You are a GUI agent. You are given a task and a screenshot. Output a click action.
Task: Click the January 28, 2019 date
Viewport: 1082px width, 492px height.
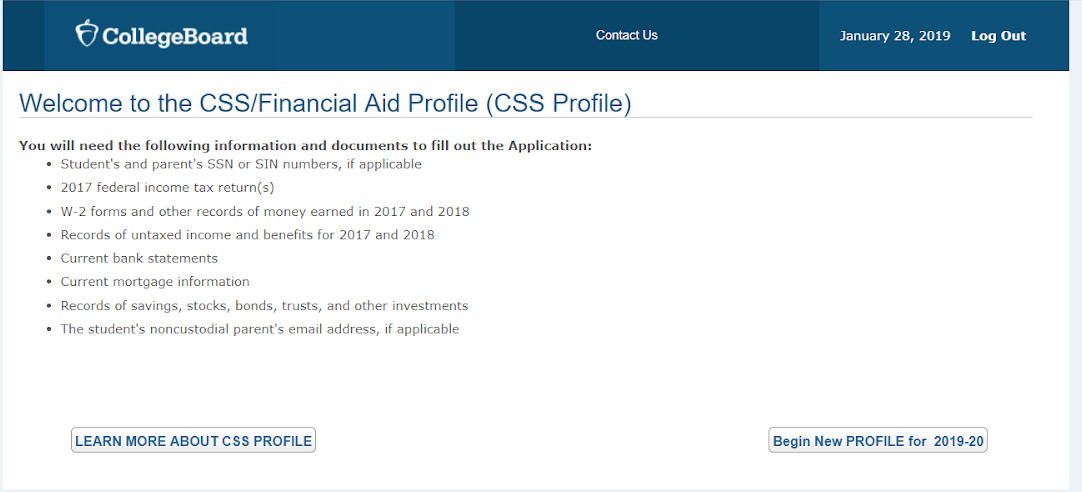[895, 36]
